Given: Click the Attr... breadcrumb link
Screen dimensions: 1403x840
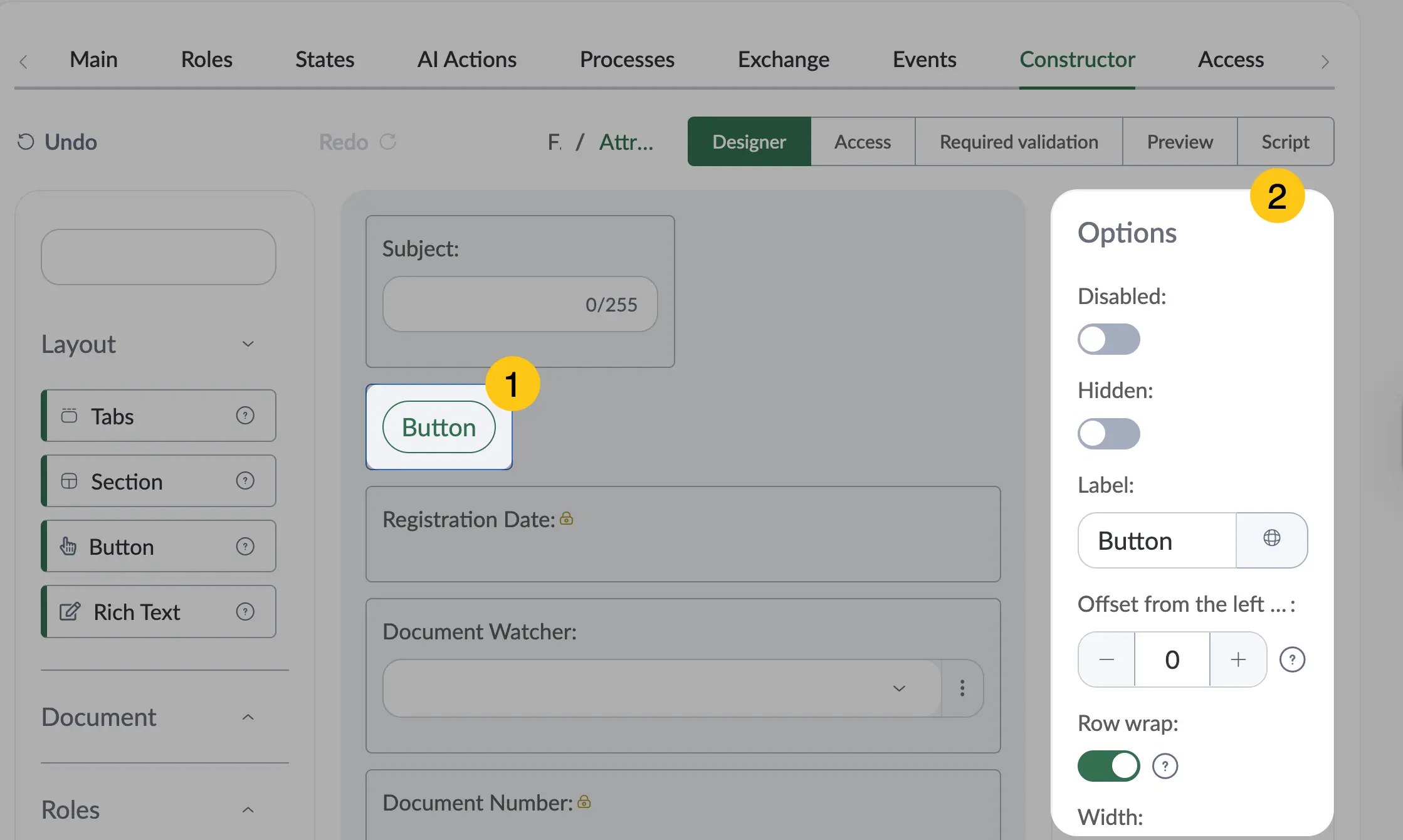Looking at the screenshot, I should tap(626, 142).
